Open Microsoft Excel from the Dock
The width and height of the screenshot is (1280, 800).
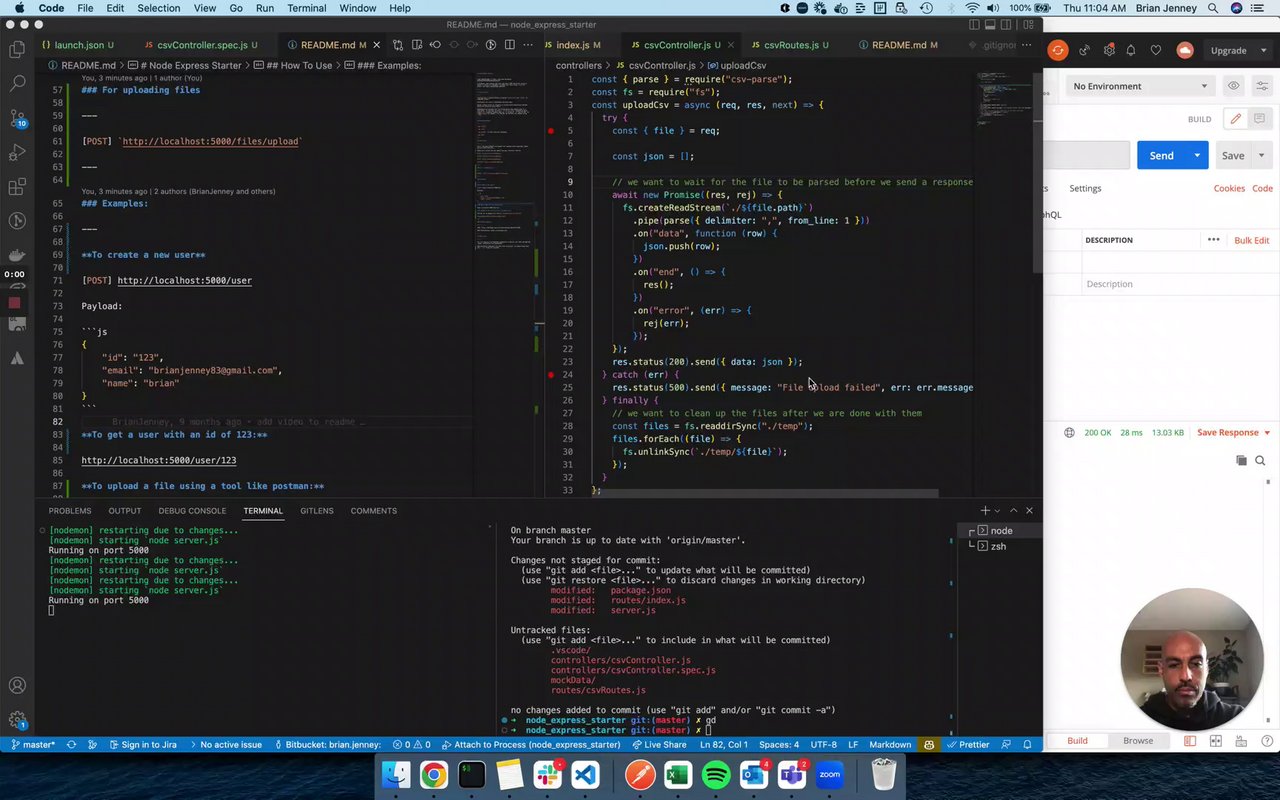tap(678, 775)
